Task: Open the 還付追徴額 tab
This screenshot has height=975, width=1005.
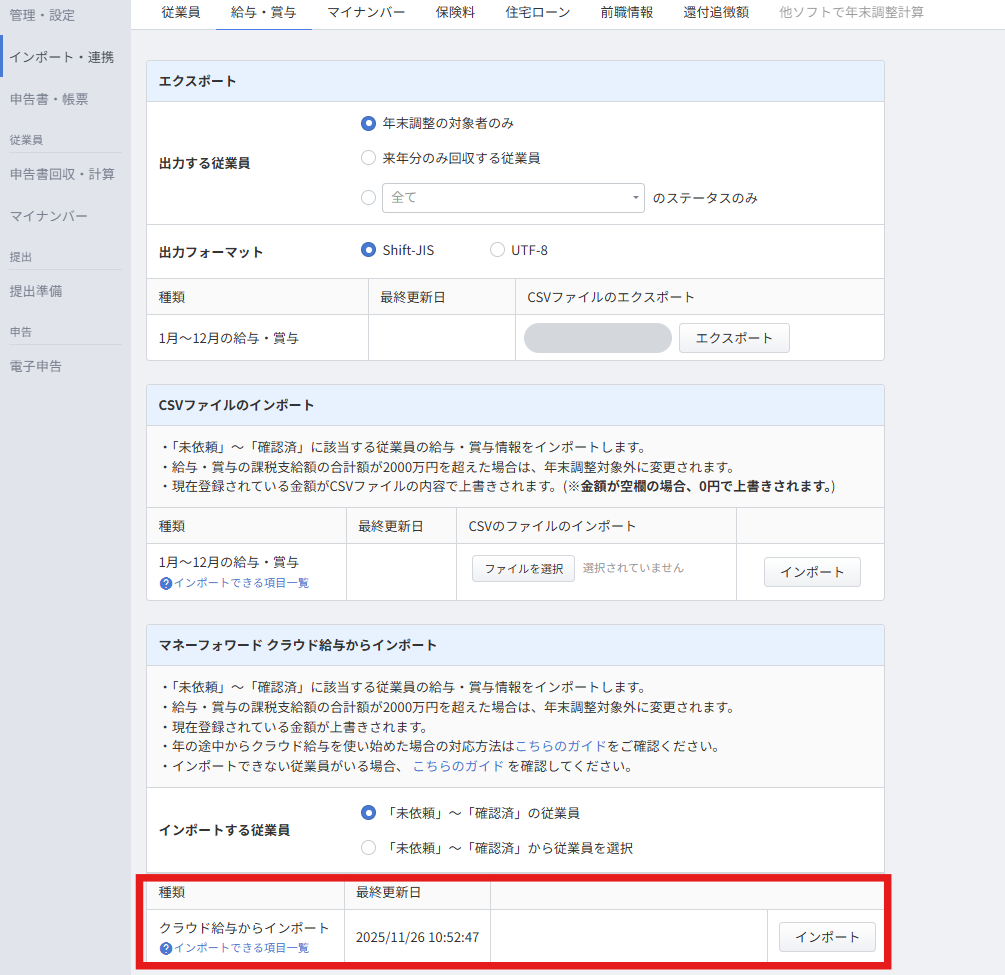Action: (x=716, y=13)
